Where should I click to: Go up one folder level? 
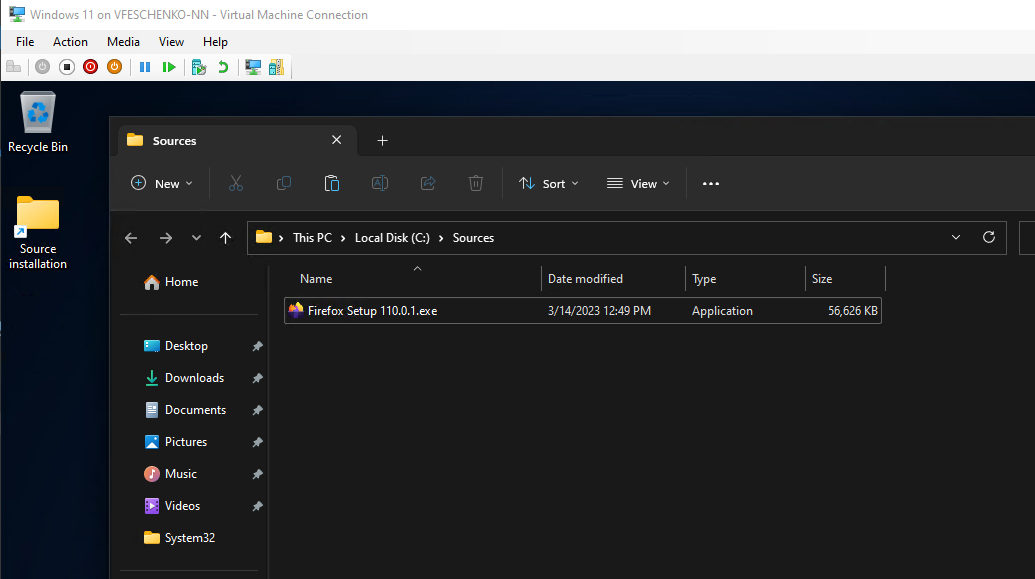pyautogui.click(x=226, y=238)
